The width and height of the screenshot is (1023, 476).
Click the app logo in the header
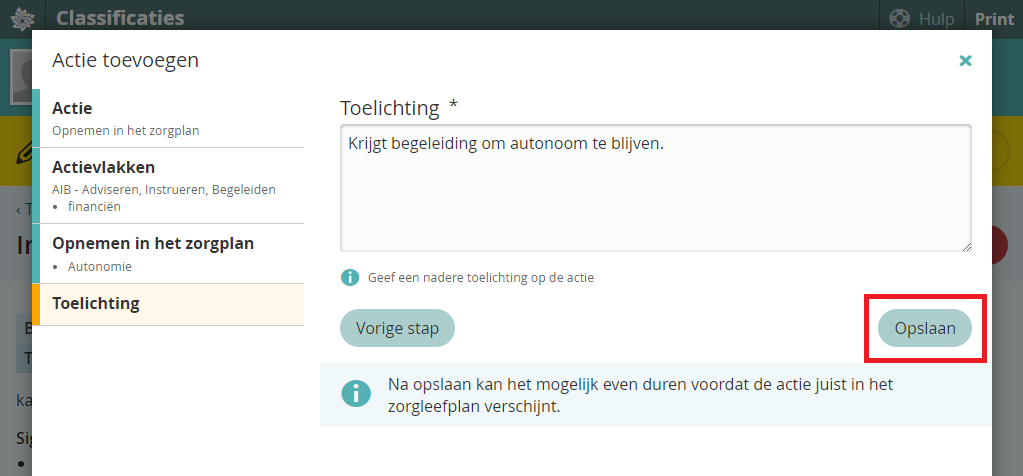pyautogui.click(x=22, y=18)
